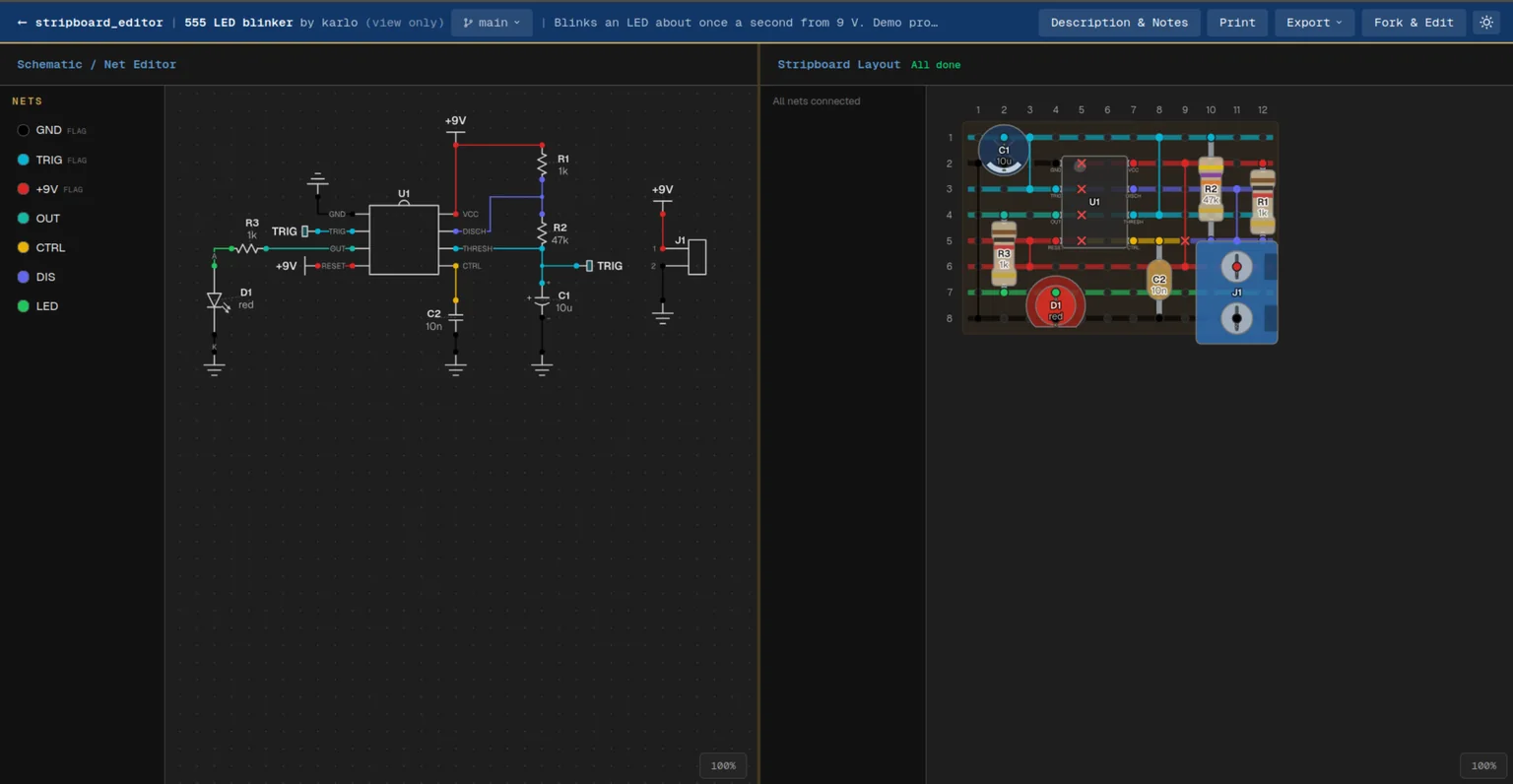
Task: Open Description & Notes
Action: [1119, 23]
